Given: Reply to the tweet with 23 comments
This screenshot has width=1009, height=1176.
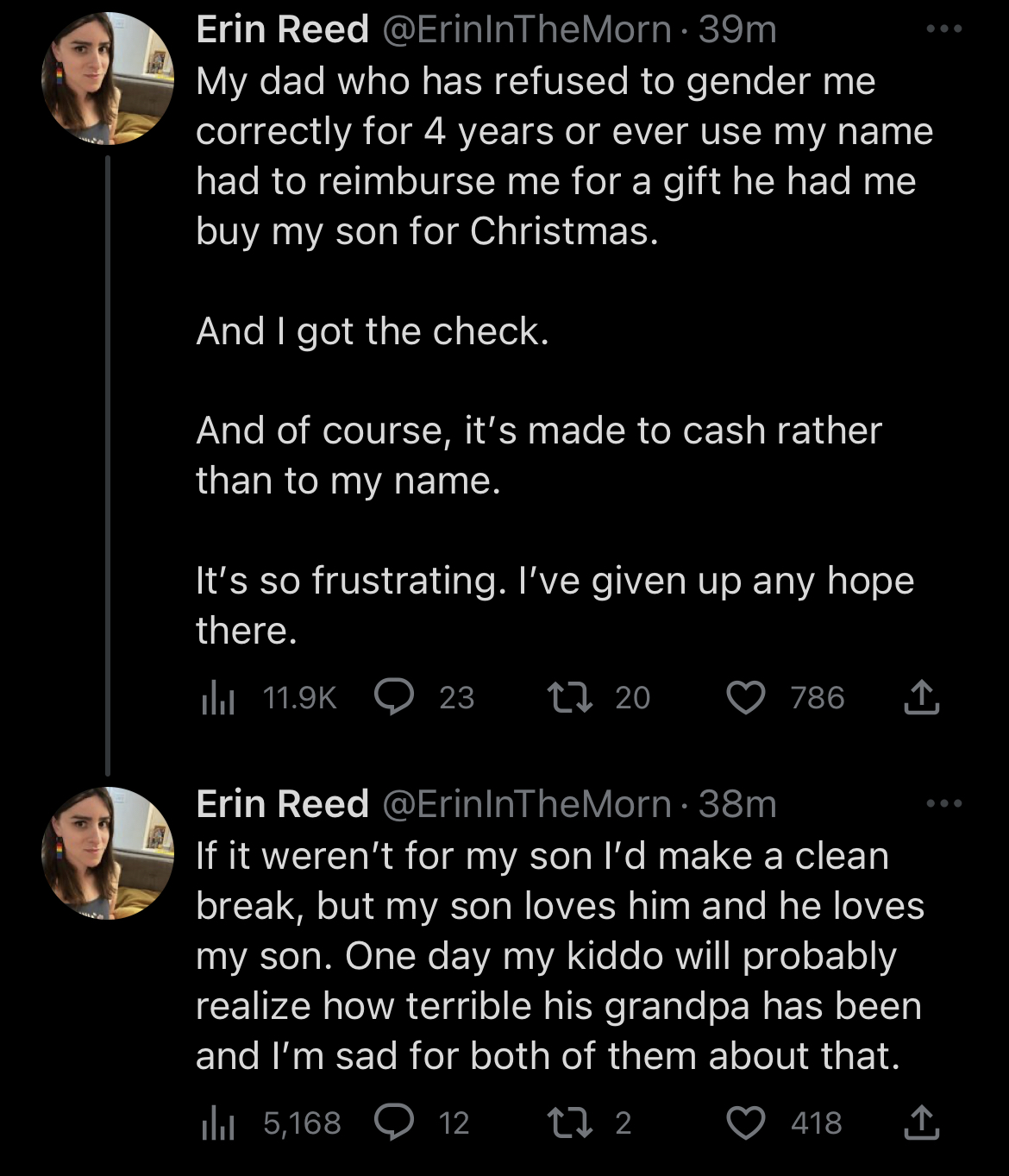Looking at the screenshot, I should point(395,697).
